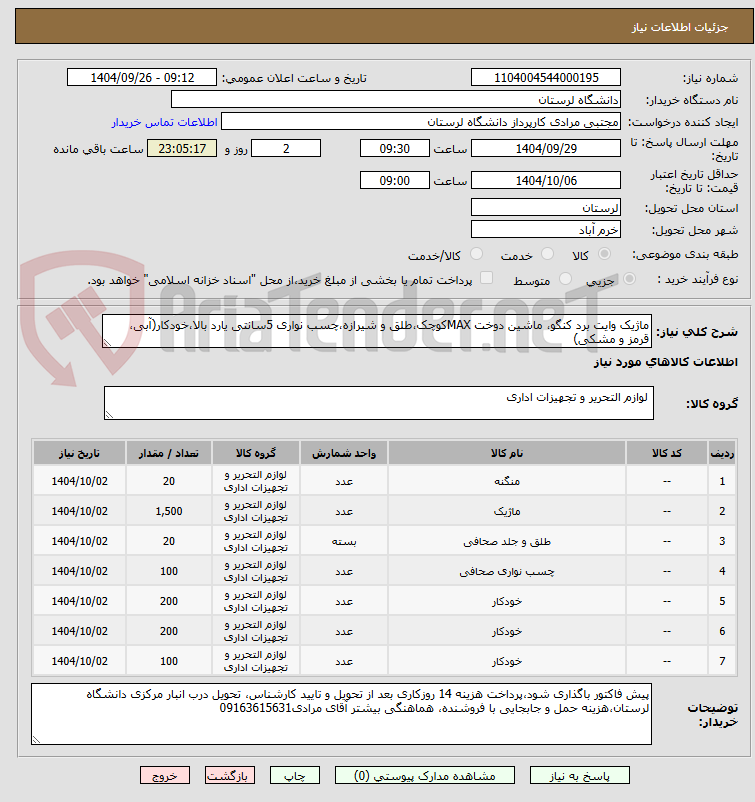This screenshot has height=802, width=755.
Task: Click the تعداد / مقدار column header
Action: [x=169, y=453]
